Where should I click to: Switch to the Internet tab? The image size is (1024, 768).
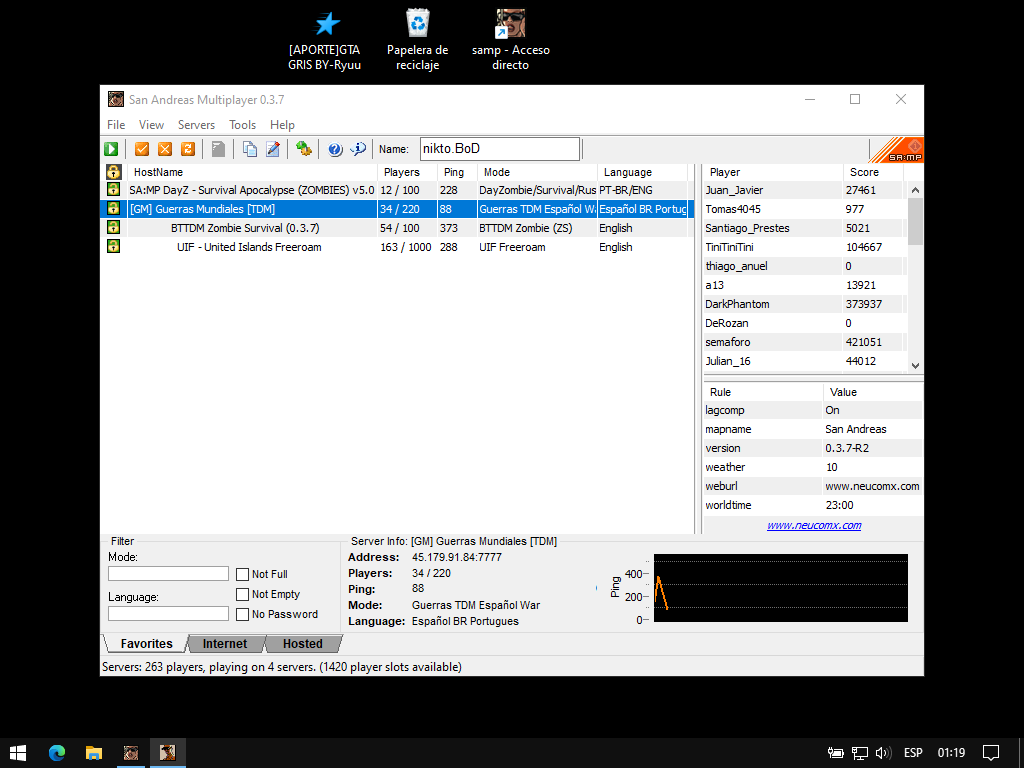(225, 644)
